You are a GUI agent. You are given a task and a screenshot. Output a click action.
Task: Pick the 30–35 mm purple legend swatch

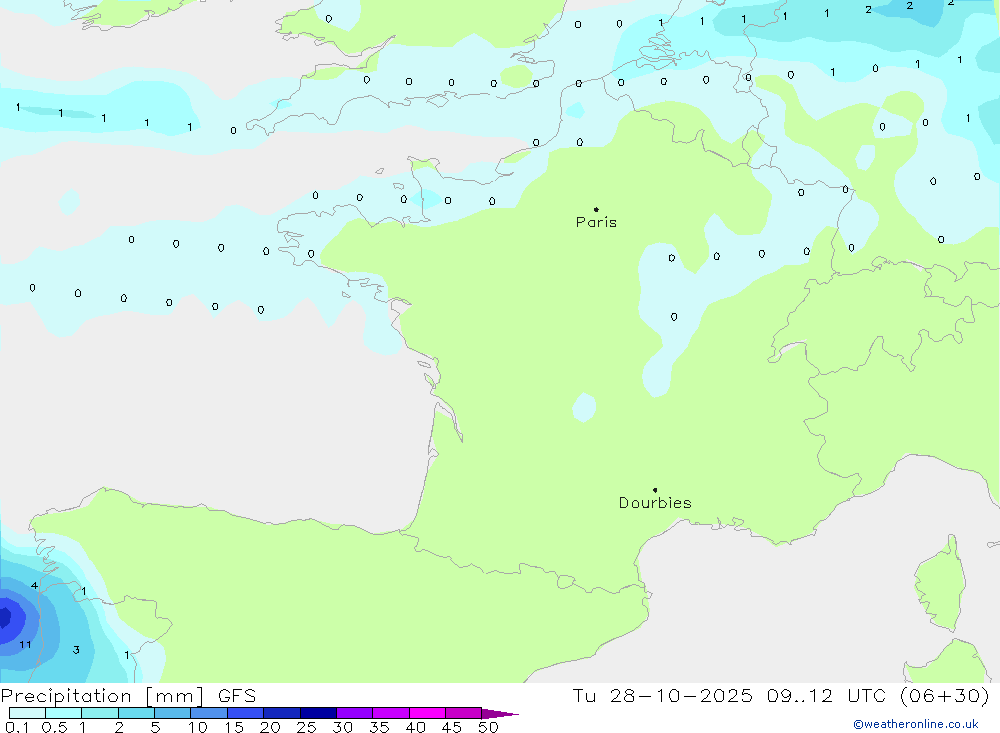pyautogui.click(x=355, y=713)
